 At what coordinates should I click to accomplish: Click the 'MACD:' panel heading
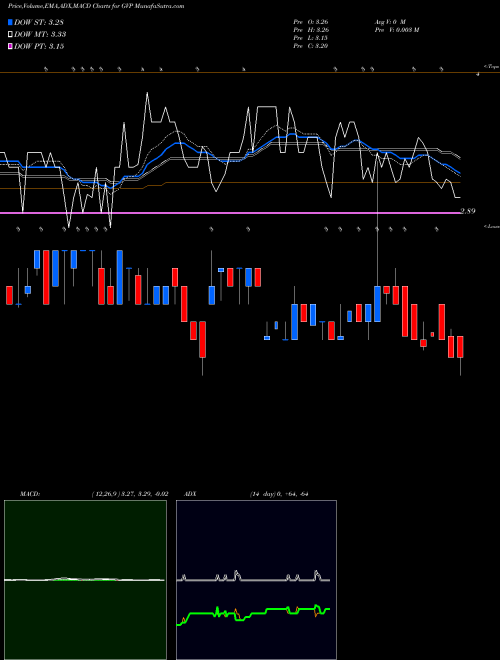[30, 494]
